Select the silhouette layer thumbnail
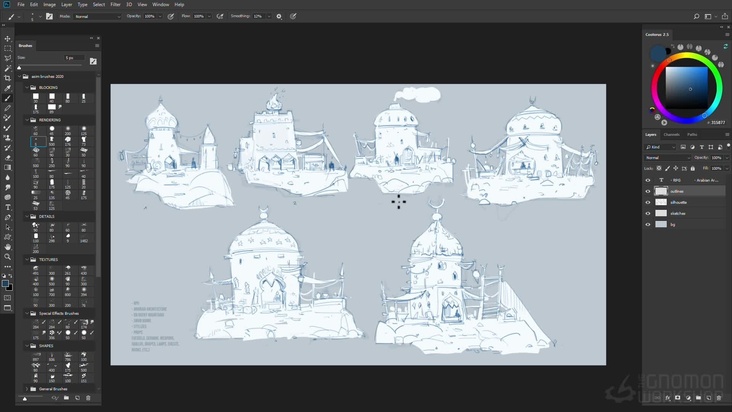The height and width of the screenshot is (412, 732). coord(661,203)
